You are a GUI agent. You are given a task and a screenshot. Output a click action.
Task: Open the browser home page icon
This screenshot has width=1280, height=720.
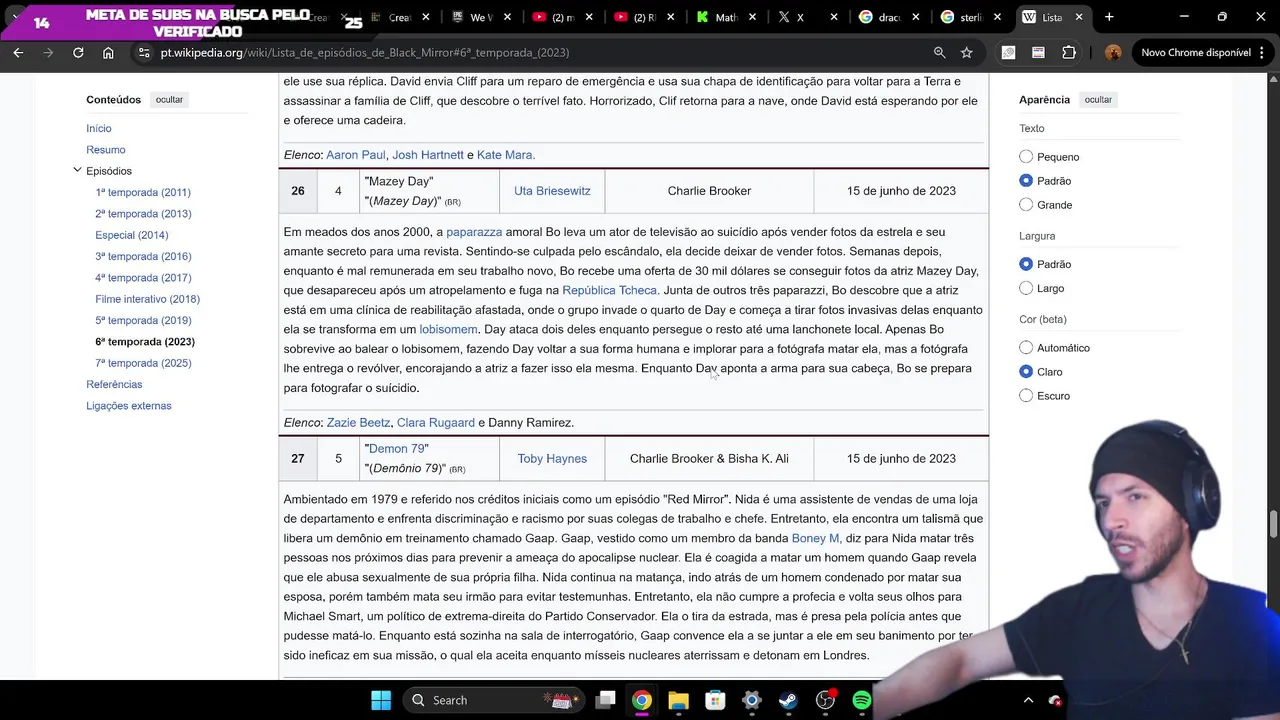108,52
